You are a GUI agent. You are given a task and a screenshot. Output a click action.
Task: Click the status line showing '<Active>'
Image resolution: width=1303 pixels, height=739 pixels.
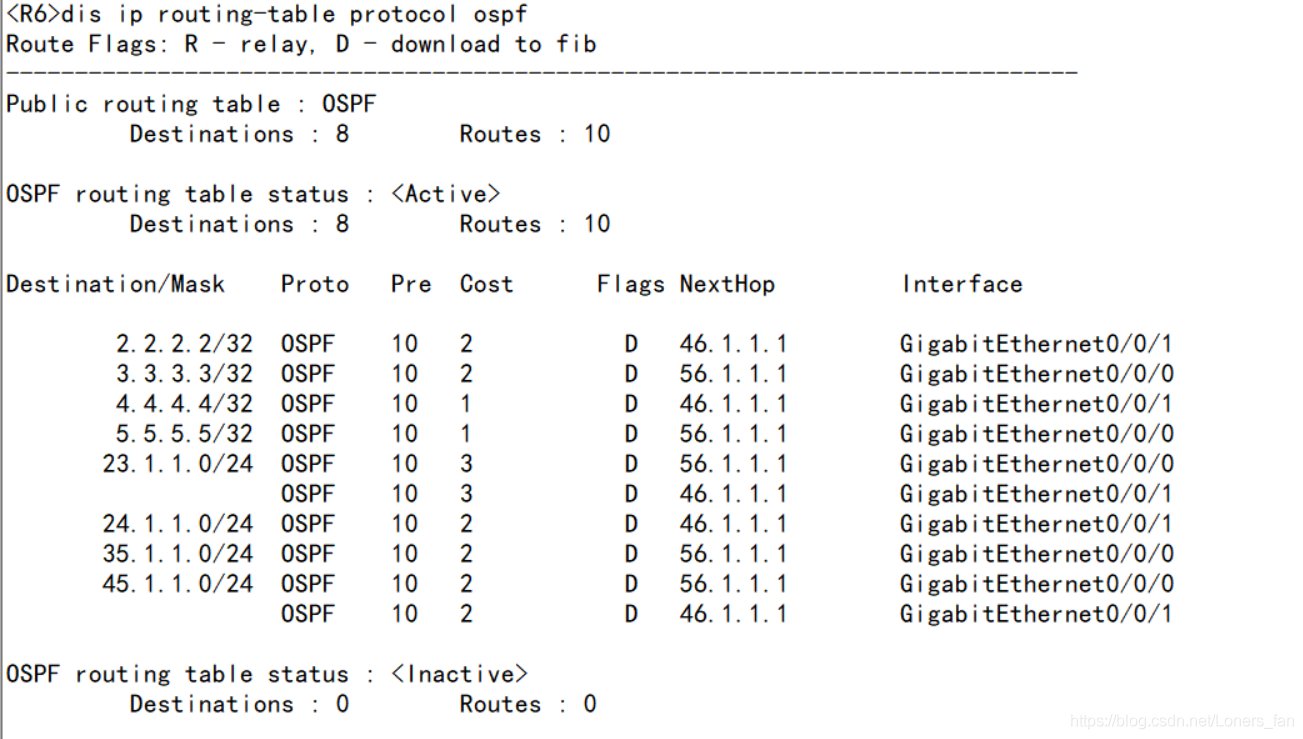tap(253, 194)
